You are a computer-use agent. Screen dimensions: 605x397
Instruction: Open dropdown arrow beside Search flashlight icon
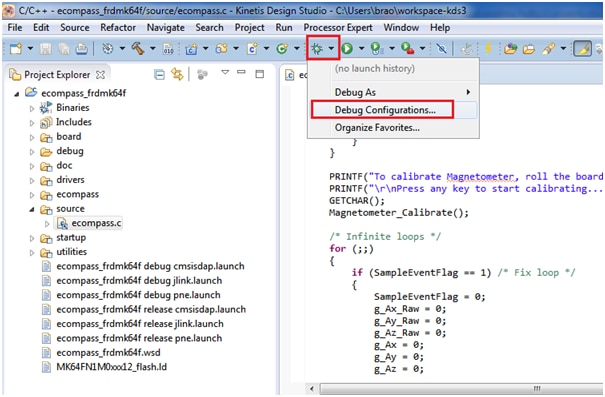click(563, 49)
